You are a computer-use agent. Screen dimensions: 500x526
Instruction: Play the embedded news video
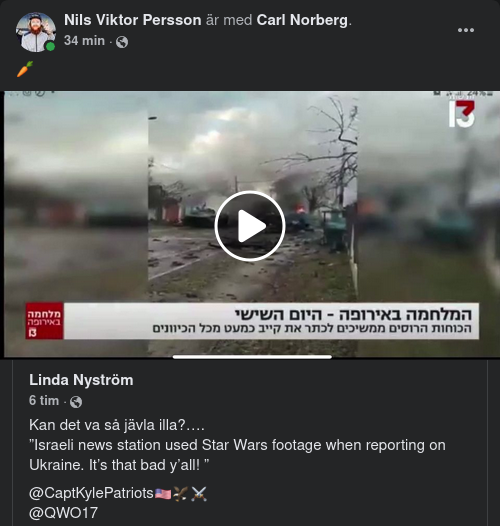click(x=250, y=226)
